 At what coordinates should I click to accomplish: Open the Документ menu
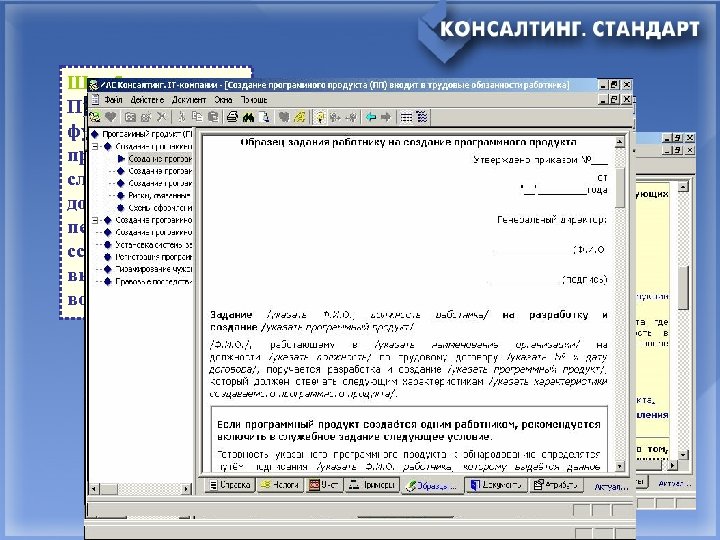coord(189,100)
